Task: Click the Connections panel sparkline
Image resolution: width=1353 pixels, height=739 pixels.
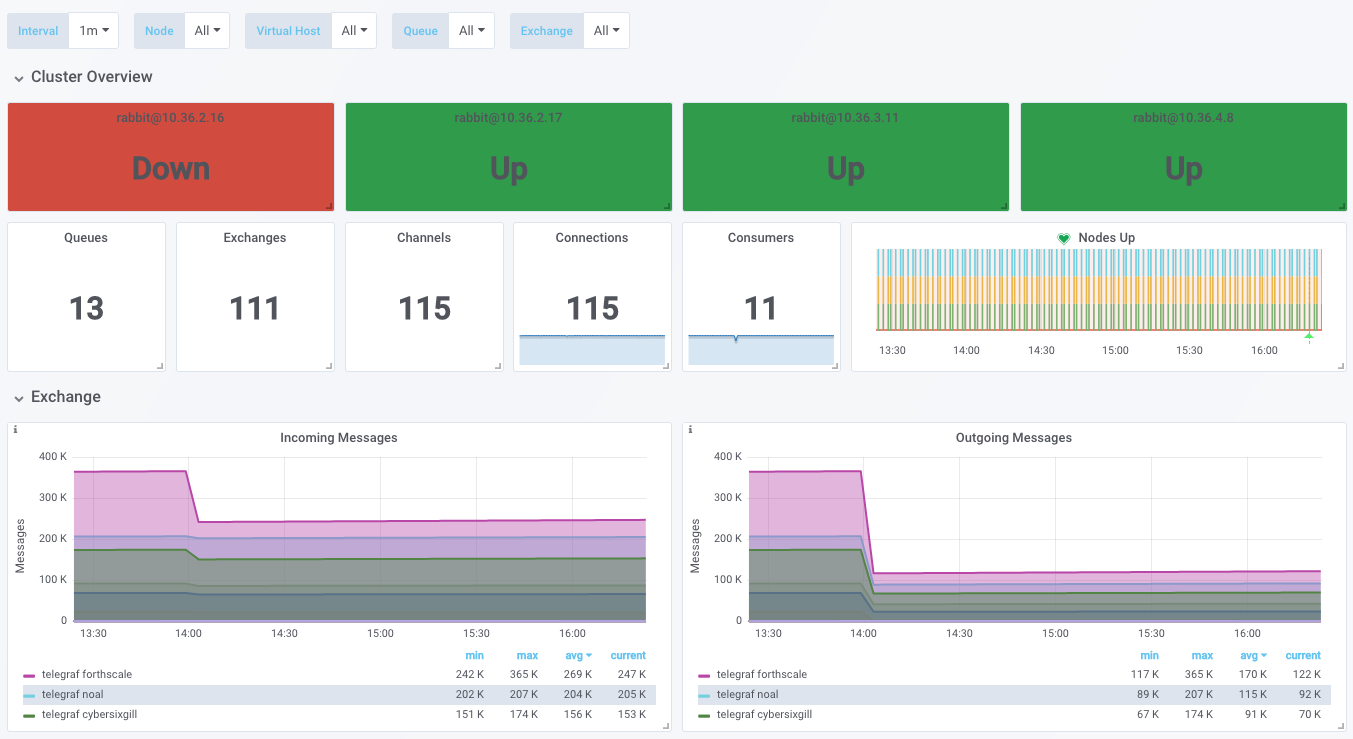Action: point(592,350)
